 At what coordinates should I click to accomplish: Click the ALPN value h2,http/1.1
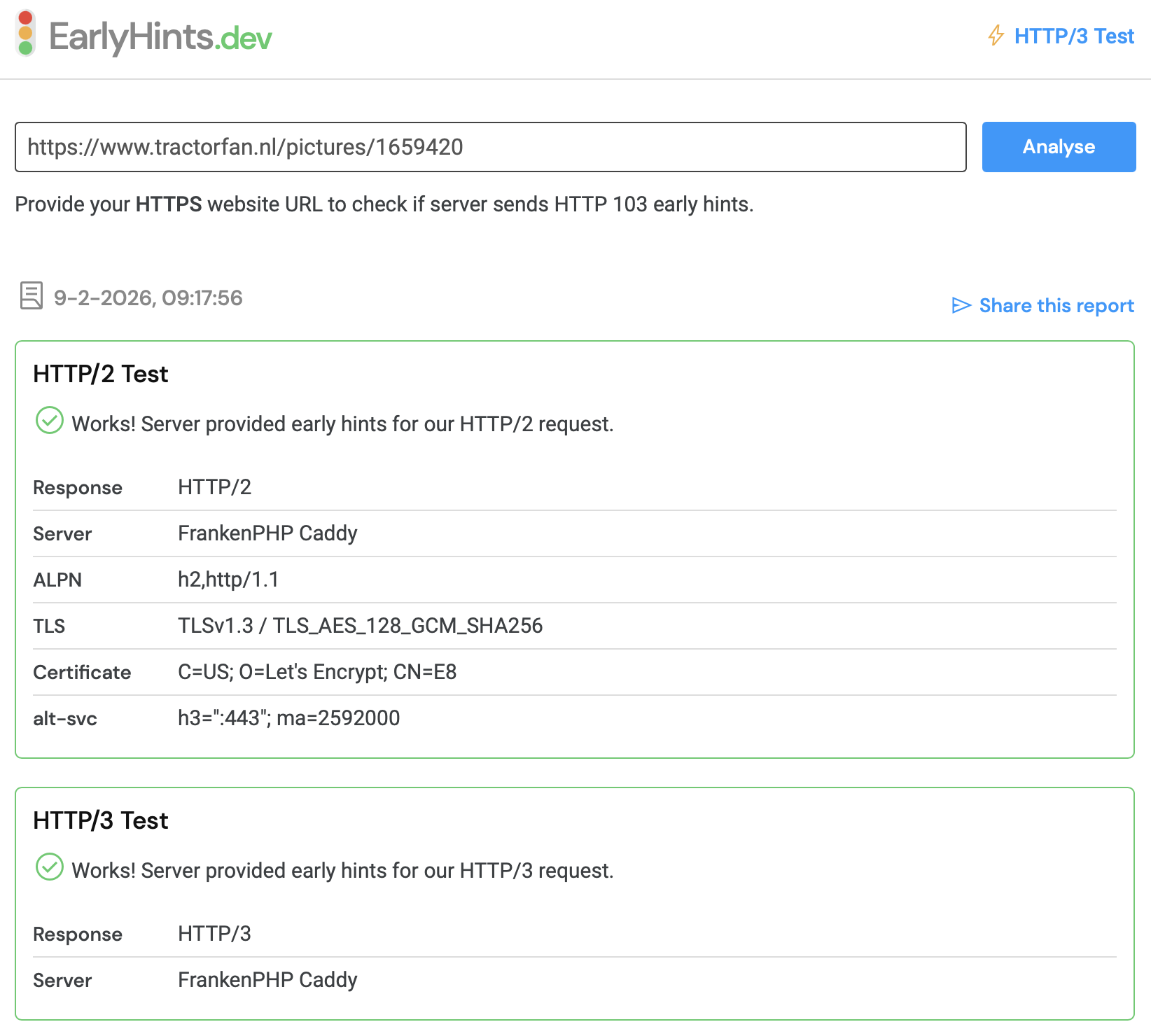tap(228, 580)
